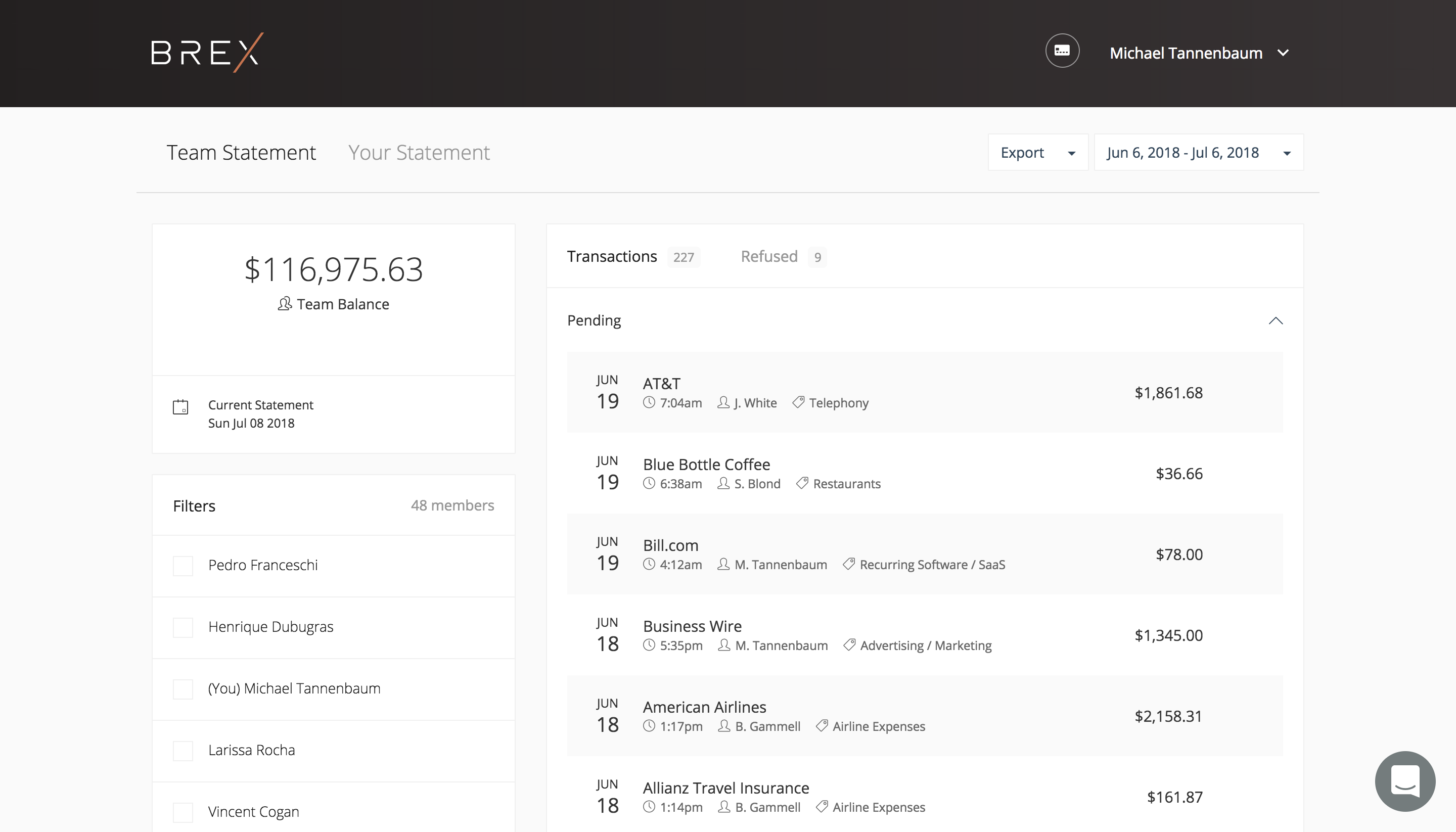1456x832 pixels.
Task: Click the tag icon beside Advertising / Marketing
Action: click(850, 645)
